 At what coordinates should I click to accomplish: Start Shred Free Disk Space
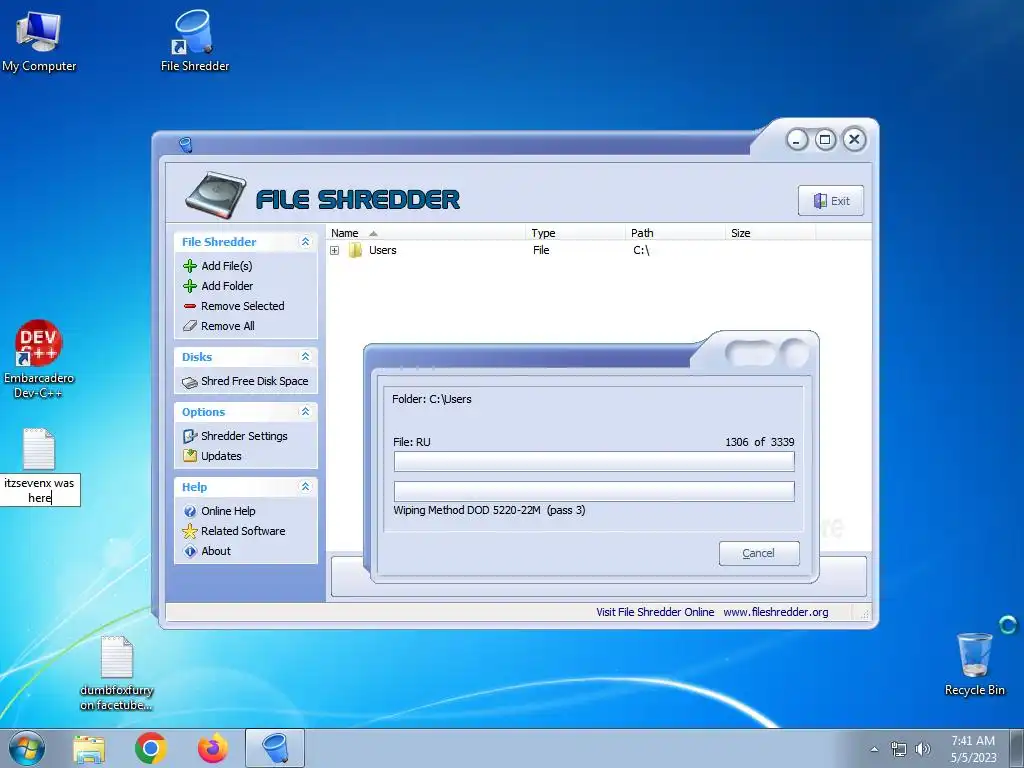[254, 381]
